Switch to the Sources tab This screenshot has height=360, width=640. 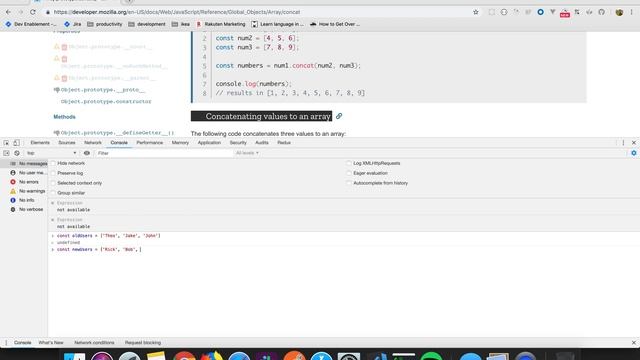pyautogui.click(x=67, y=143)
